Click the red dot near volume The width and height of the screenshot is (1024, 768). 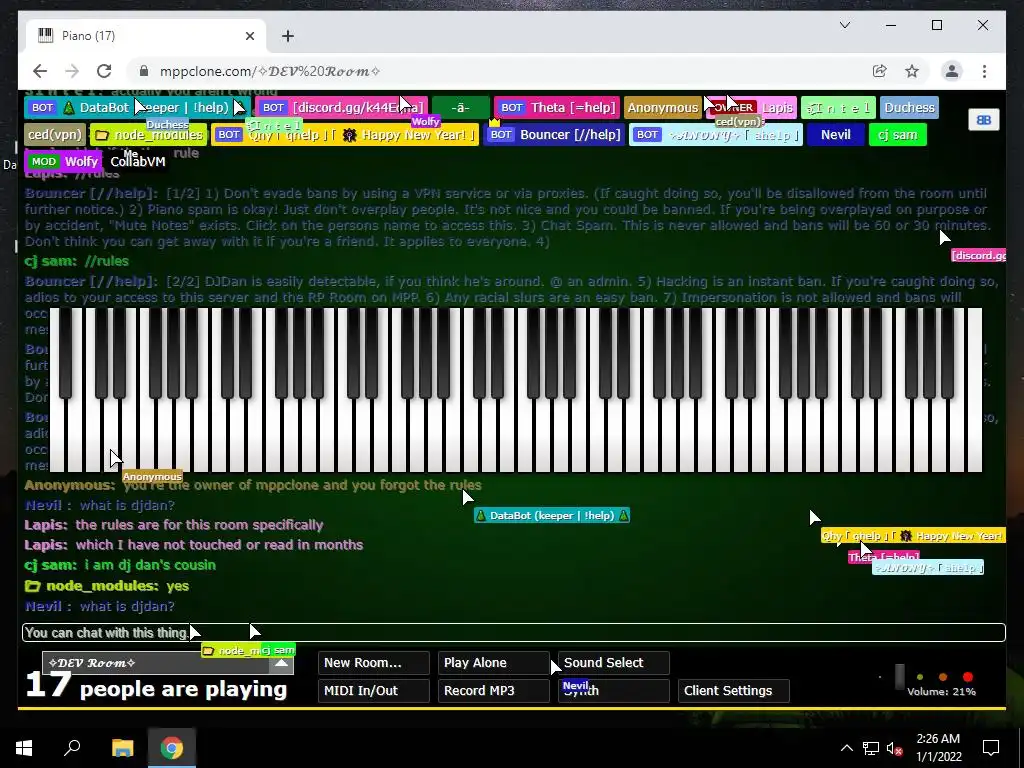pos(968,677)
